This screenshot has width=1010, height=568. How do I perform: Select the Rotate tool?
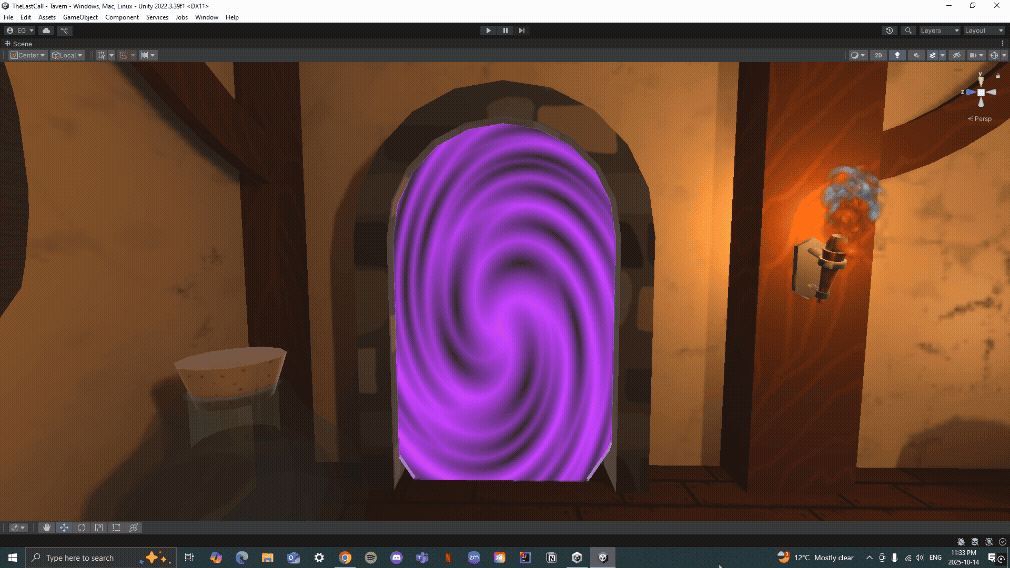81,527
